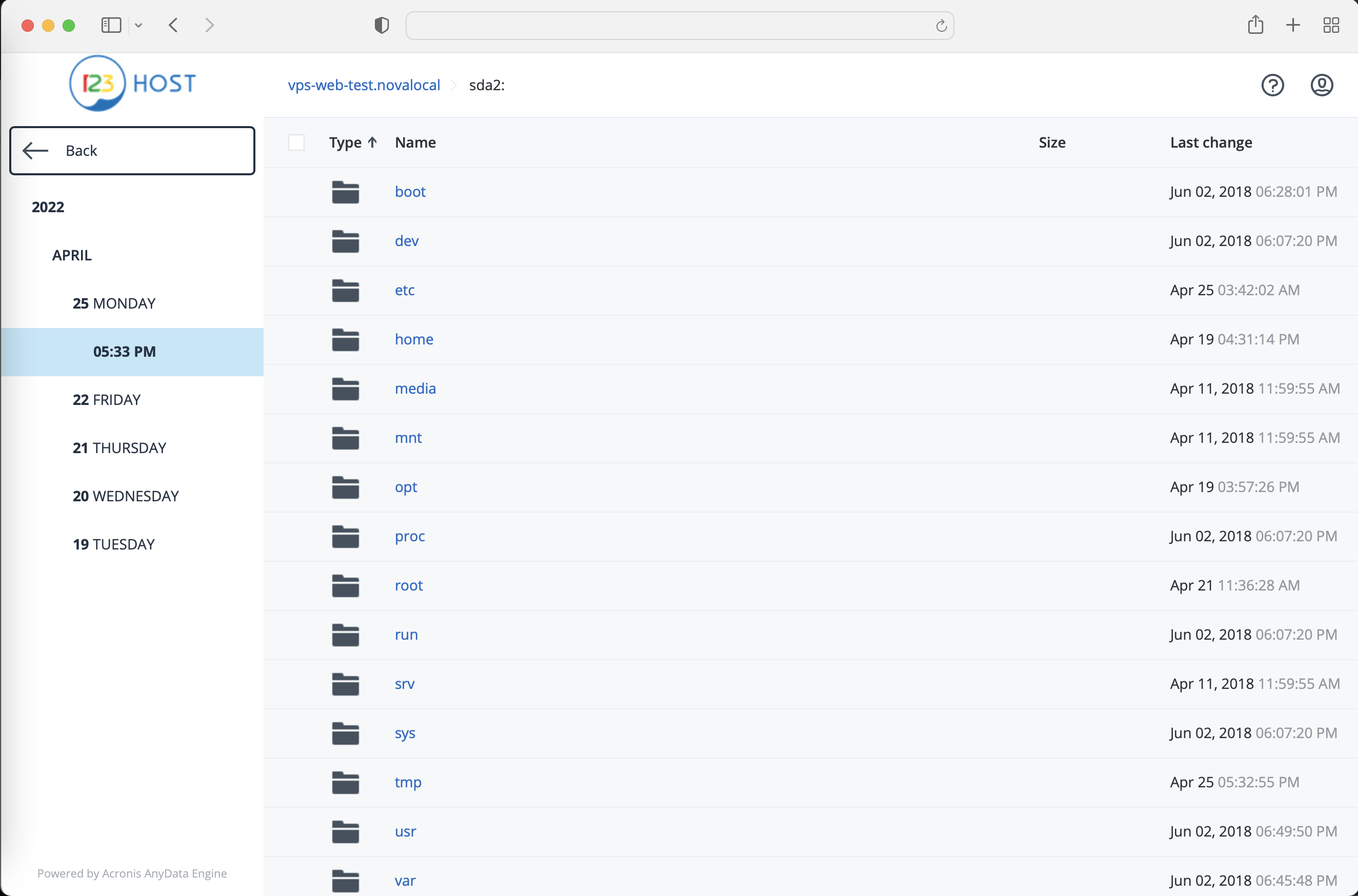1358x896 pixels.
Task: Open the user account profile icon
Action: coord(1321,85)
